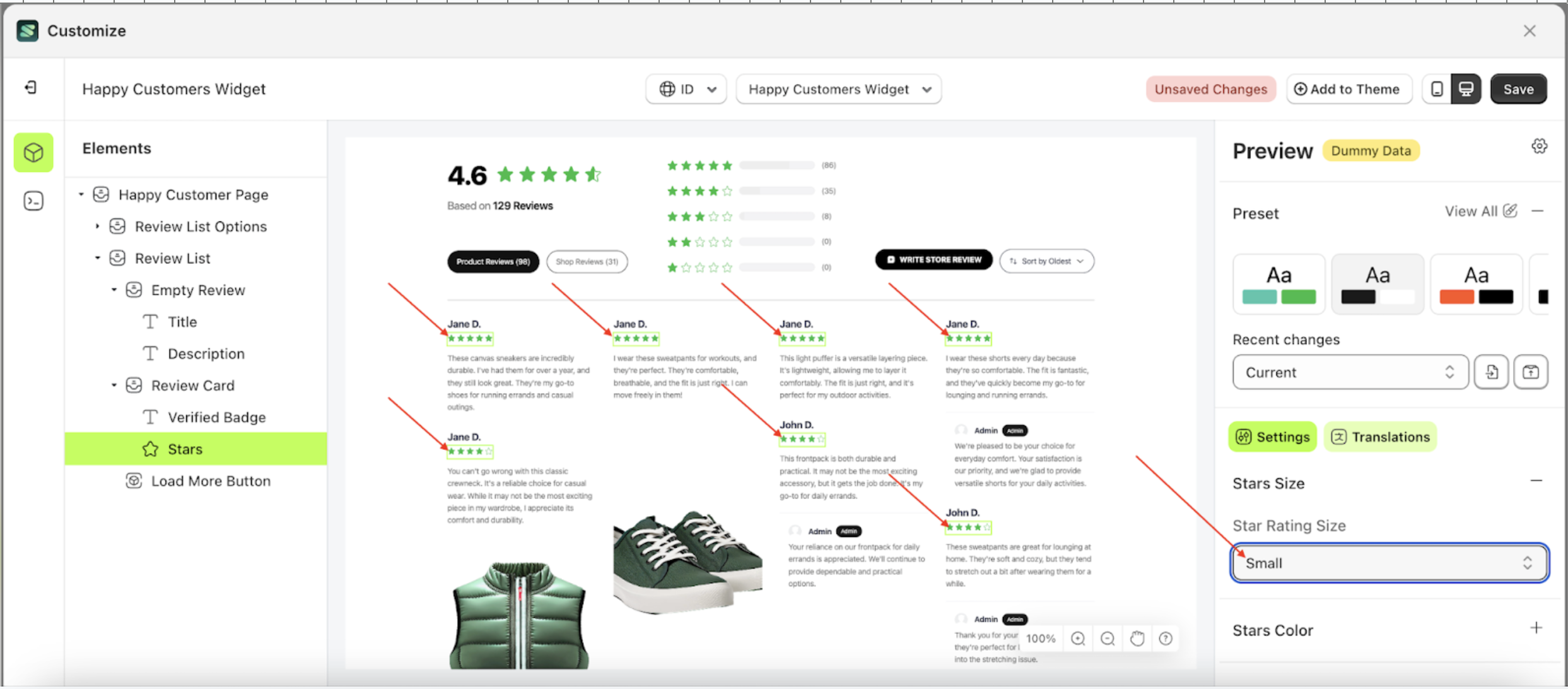The width and height of the screenshot is (1568, 689).
Task: Select Shop Reviews tab in preview
Action: (587, 261)
